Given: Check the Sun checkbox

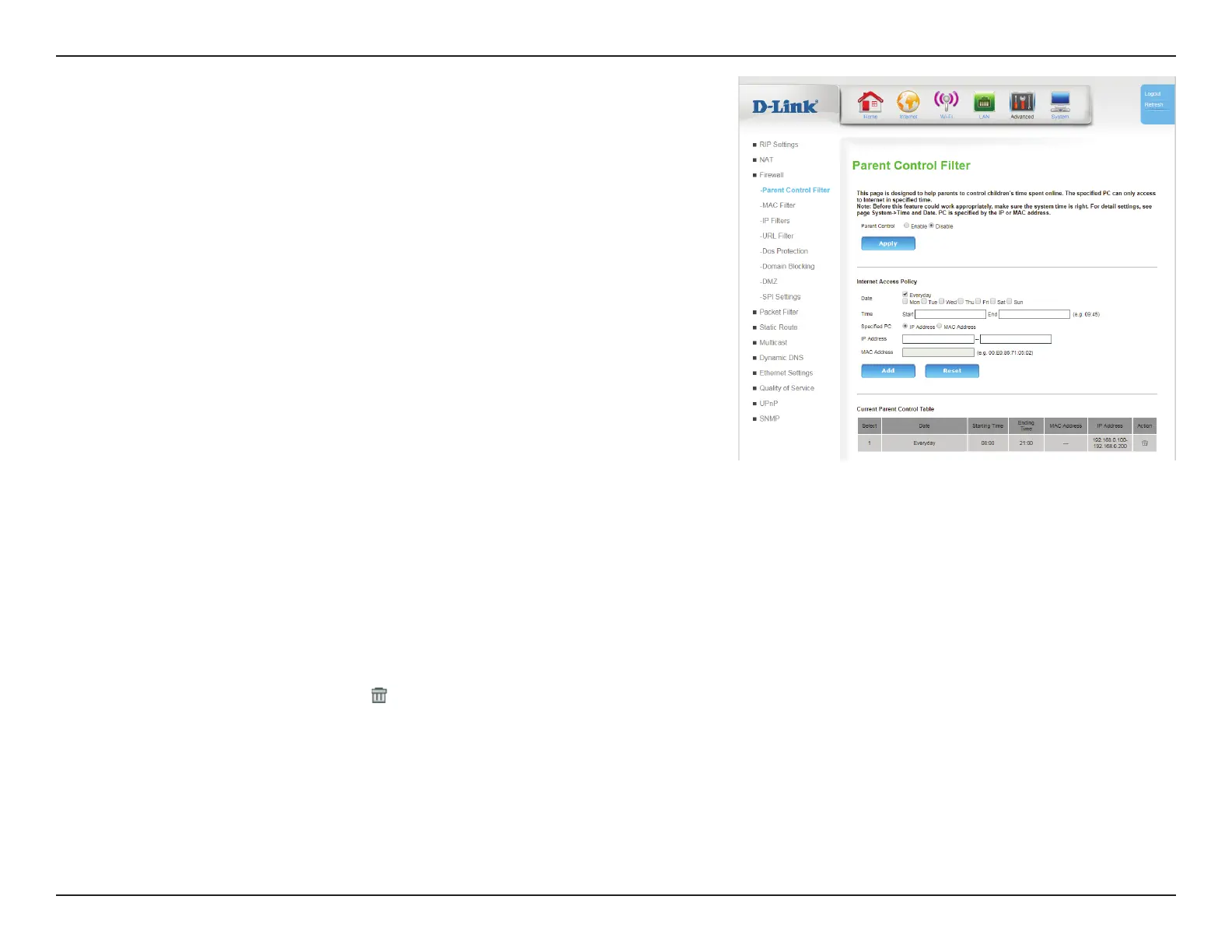Looking at the screenshot, I should pos(1010,302).
